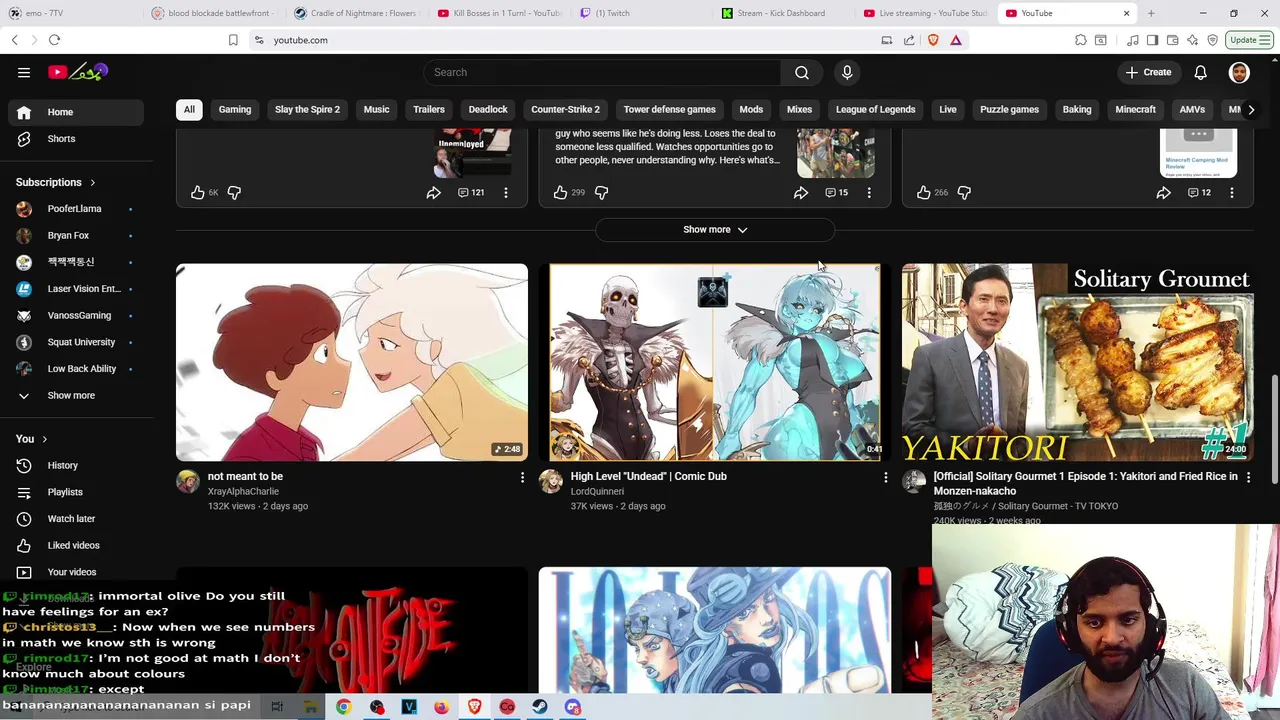This screenshot has height=720, width=1280.
Task: Select the Counter-Strike 2 chip
Action: pos(565,110)
